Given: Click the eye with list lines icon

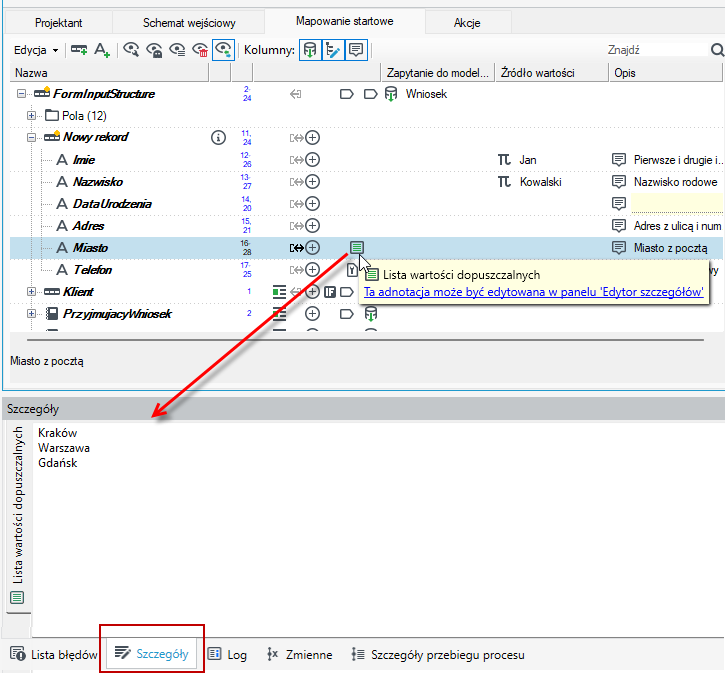Looking at the screenshot, I should [177, 49].
